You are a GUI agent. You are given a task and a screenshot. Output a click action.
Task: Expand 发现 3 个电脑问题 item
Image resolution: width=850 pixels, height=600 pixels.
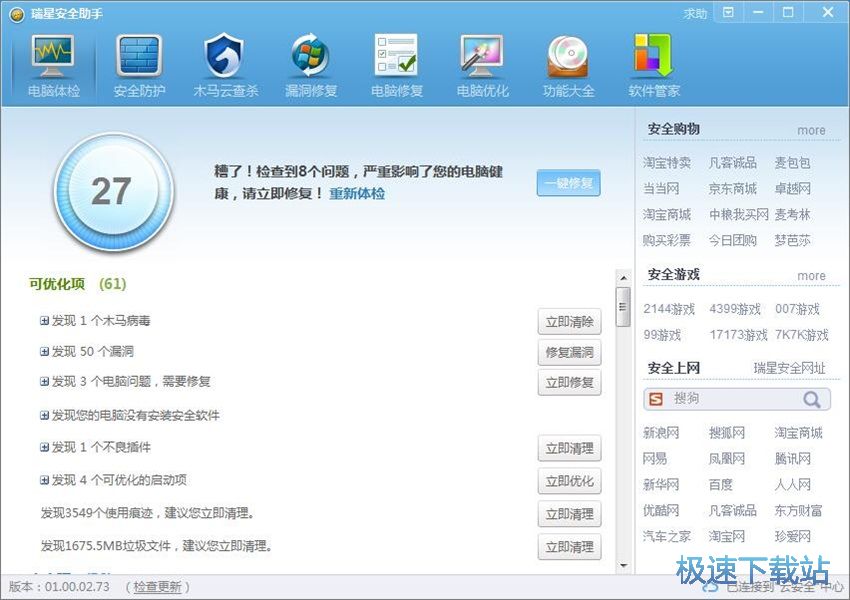[x=44, y=382]
